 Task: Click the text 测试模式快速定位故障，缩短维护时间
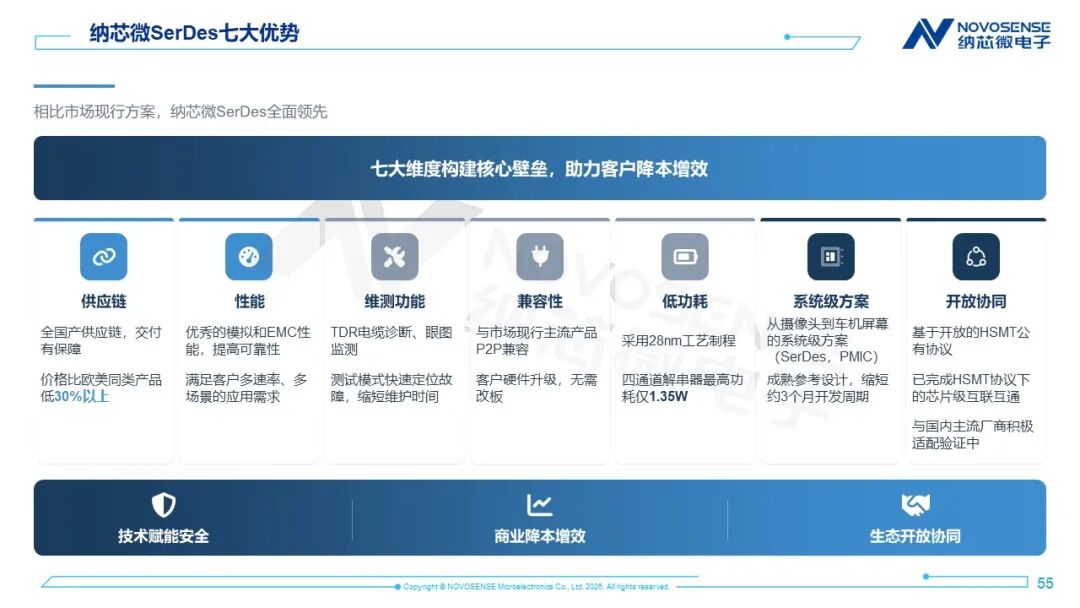click(x=391, y=388)
